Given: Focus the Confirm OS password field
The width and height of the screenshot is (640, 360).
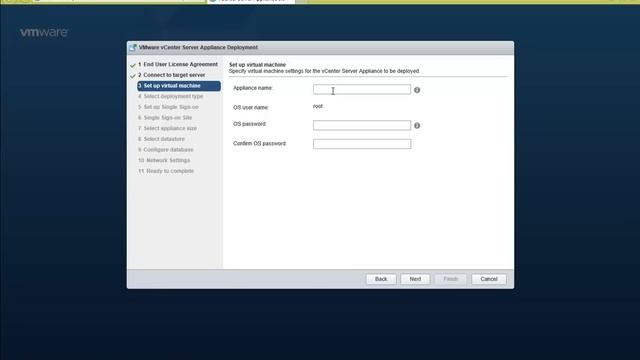Looking at the screenshot, I should click(362, 144).
